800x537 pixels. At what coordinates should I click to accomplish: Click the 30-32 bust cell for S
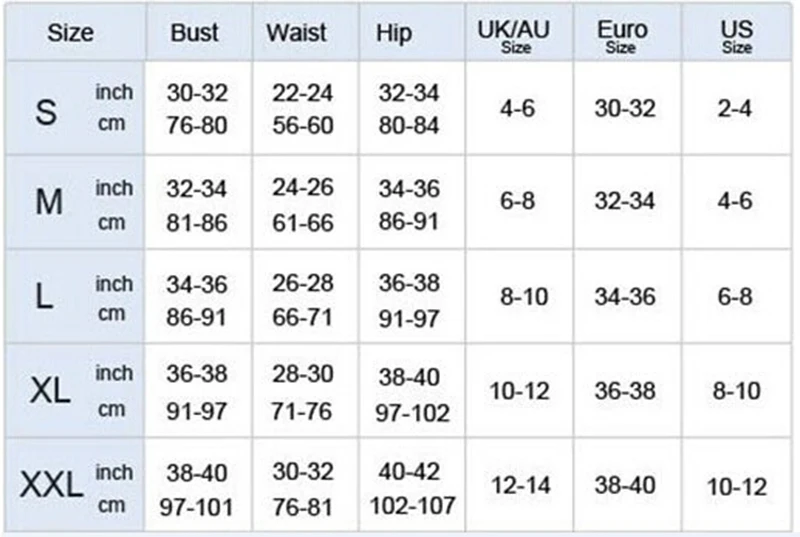pos(197,93)
